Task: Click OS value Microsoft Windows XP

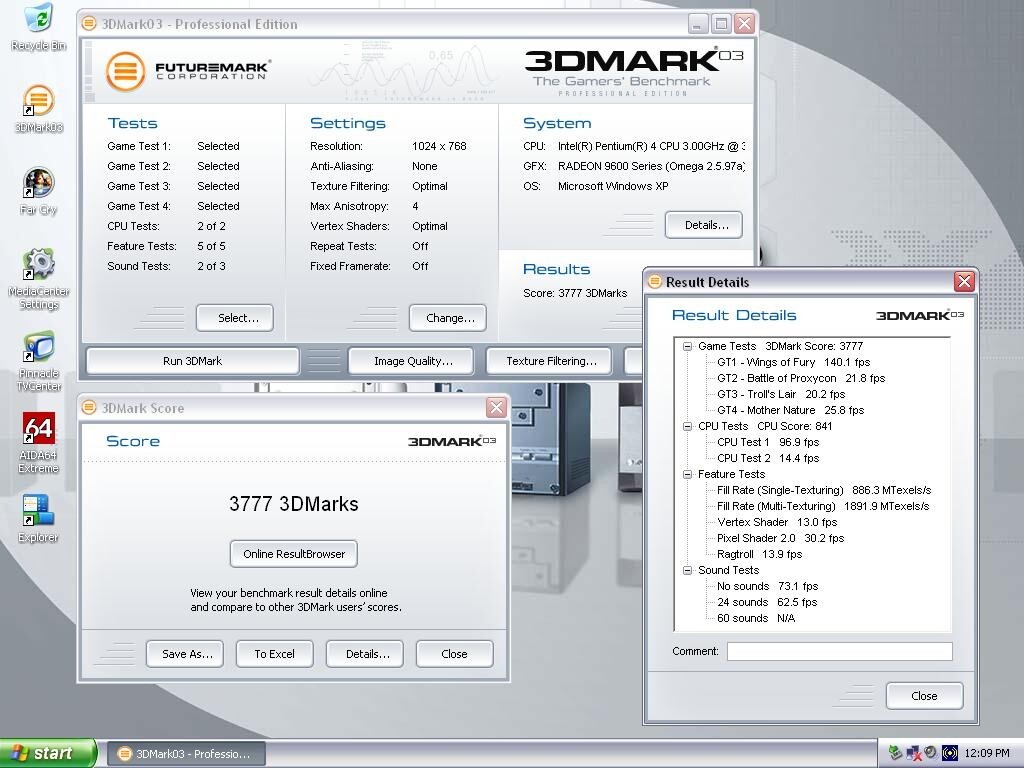Action: 613,186
